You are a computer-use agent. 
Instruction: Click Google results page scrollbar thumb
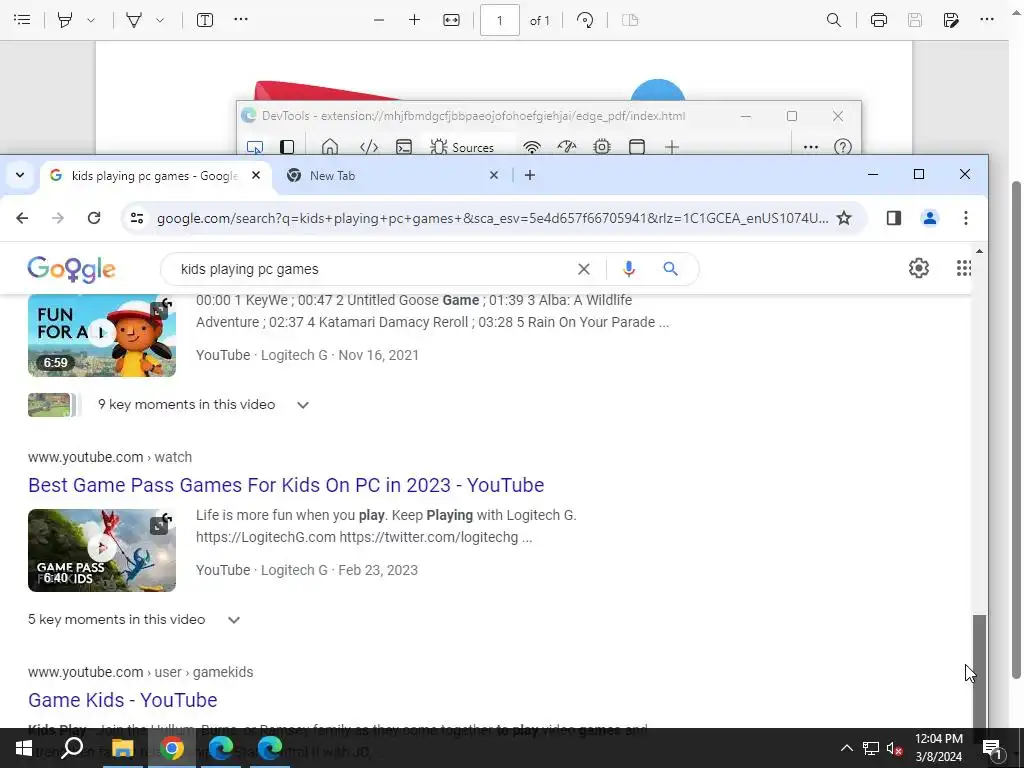[x=979, y=671]
